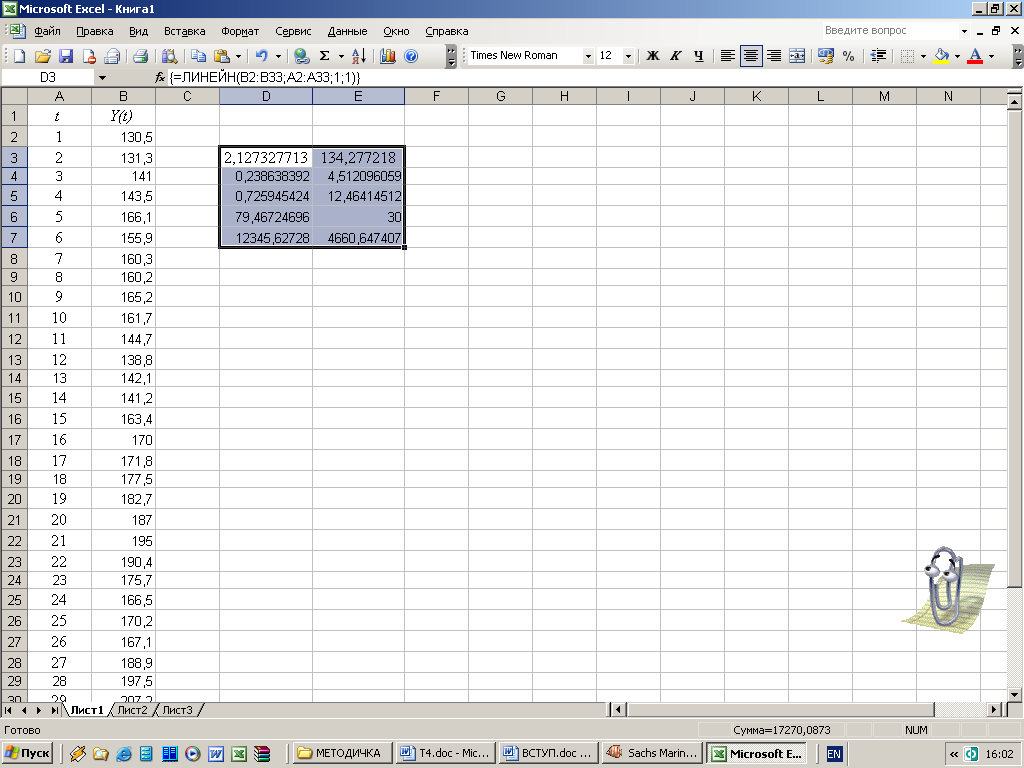Viewport: 1024px width, 768px height.
Task: Click the Merge and Center icon
Action: click(x=797, y=56)
